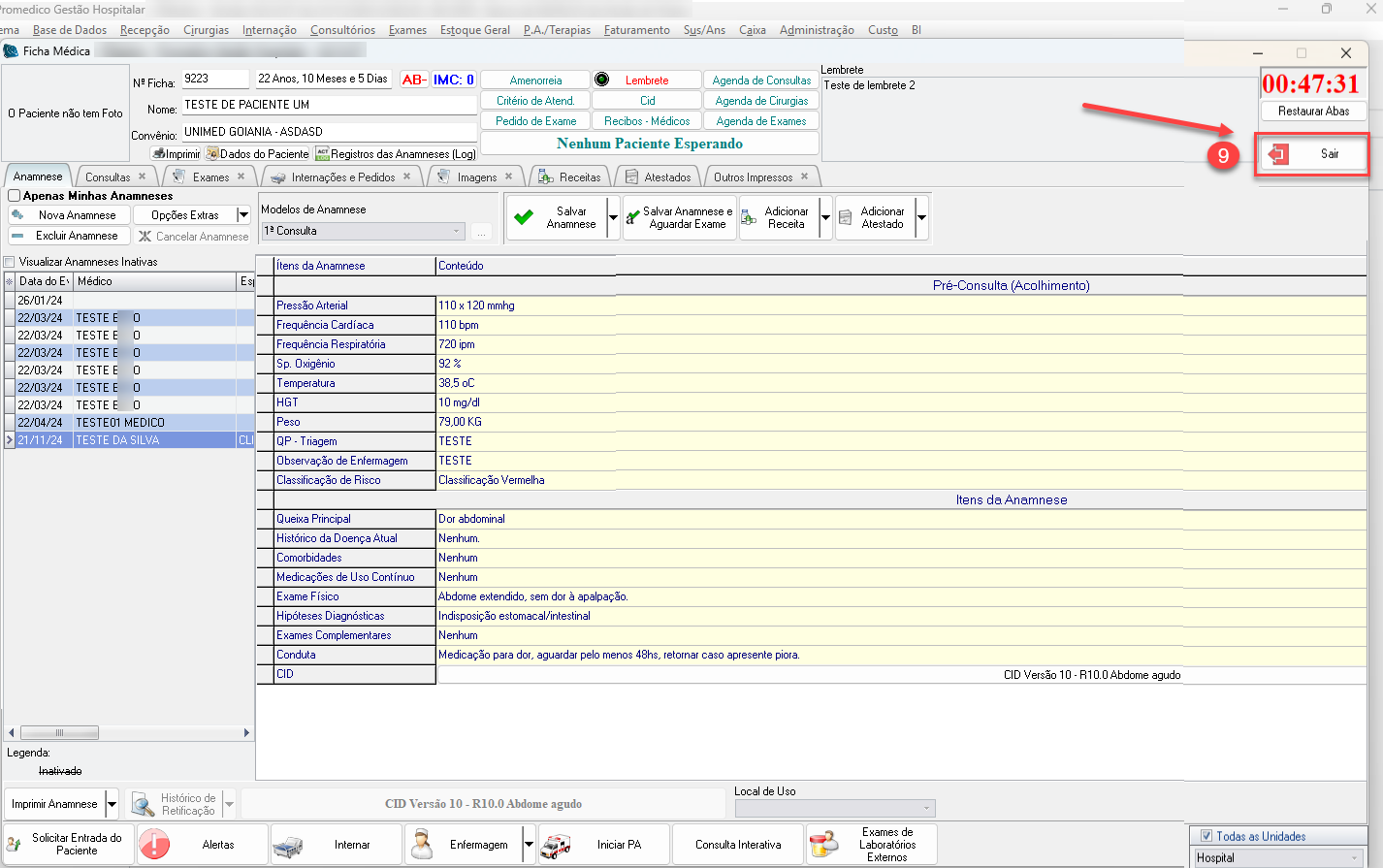Uncheck Todas as Unidades checkbox
The width and height of the screenshot is (1383, 868).
pyautogui.click(x=1206, y=836)
